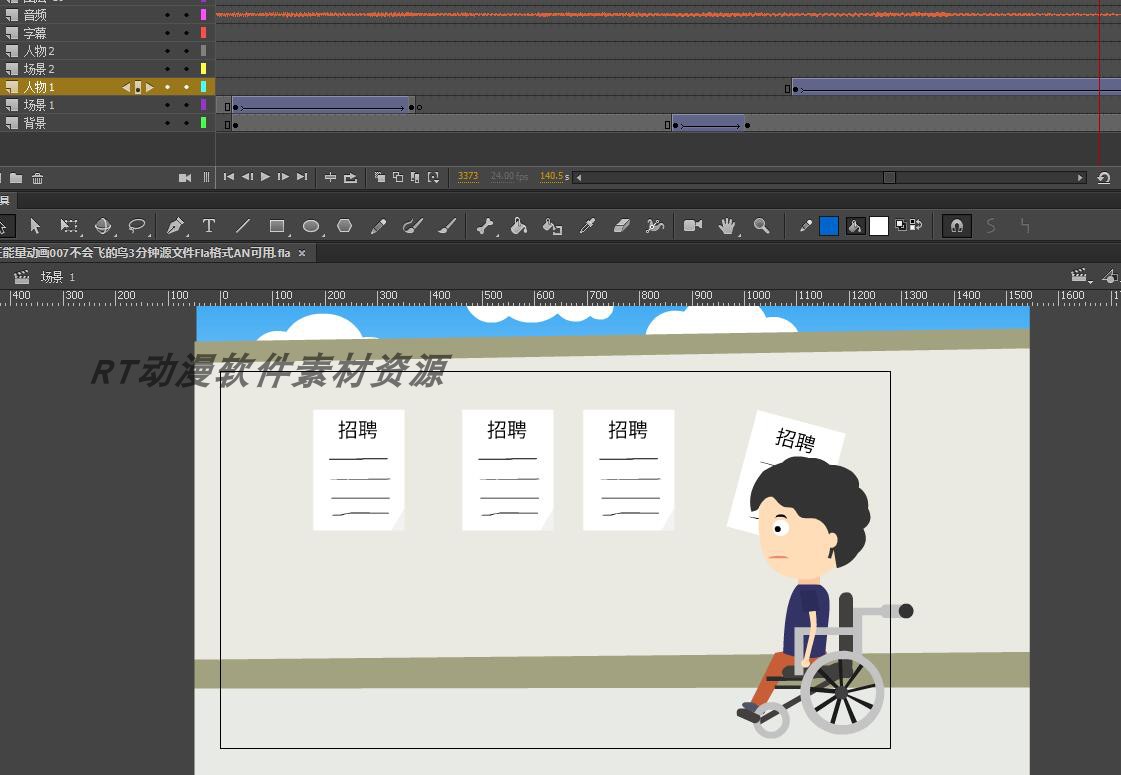Step forward one frame

[x=283, y=177]
